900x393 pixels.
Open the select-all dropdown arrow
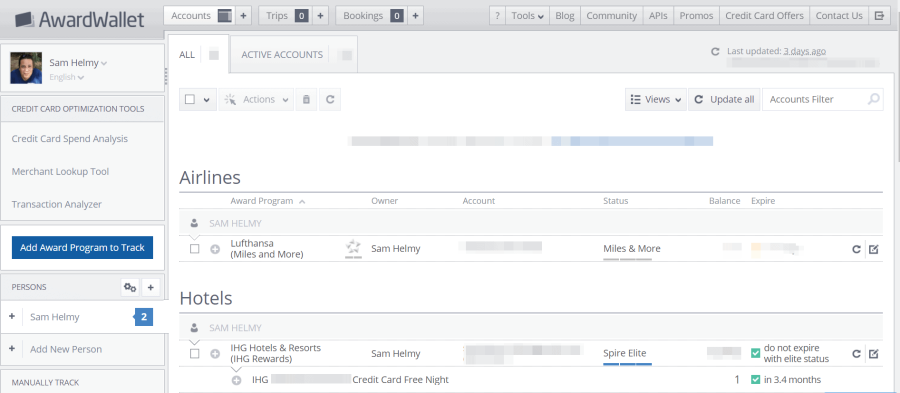coord(206,100)
